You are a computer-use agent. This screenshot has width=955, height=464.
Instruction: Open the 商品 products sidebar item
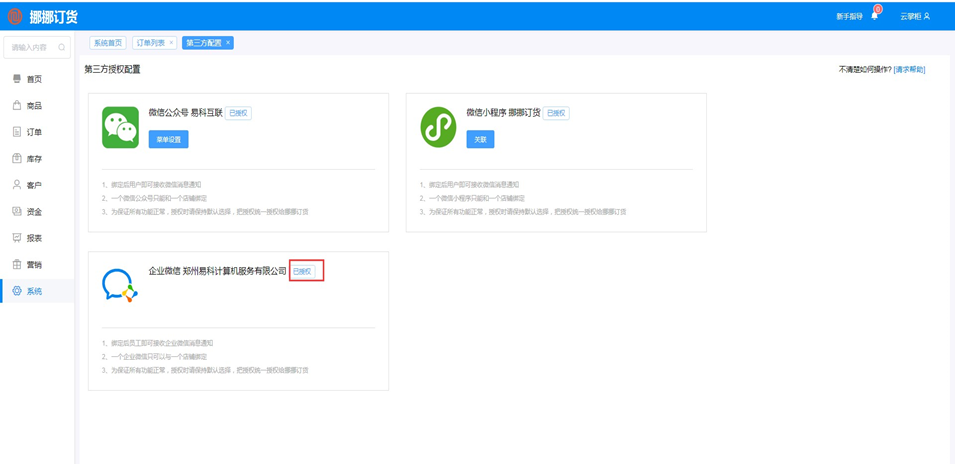[34, 105]
